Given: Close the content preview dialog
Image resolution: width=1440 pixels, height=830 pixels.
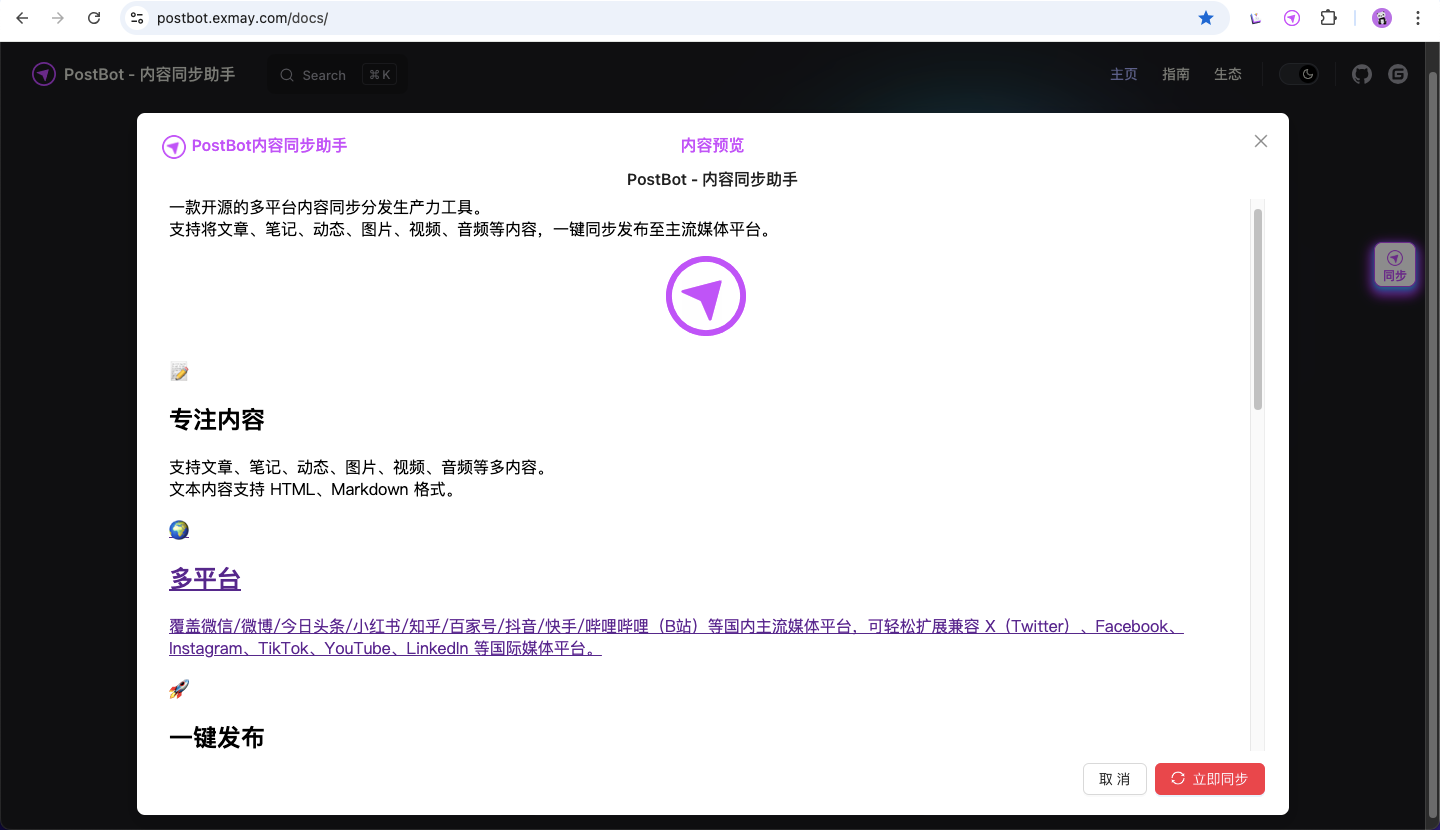Looking at the screenshot, I should 1261,141.
